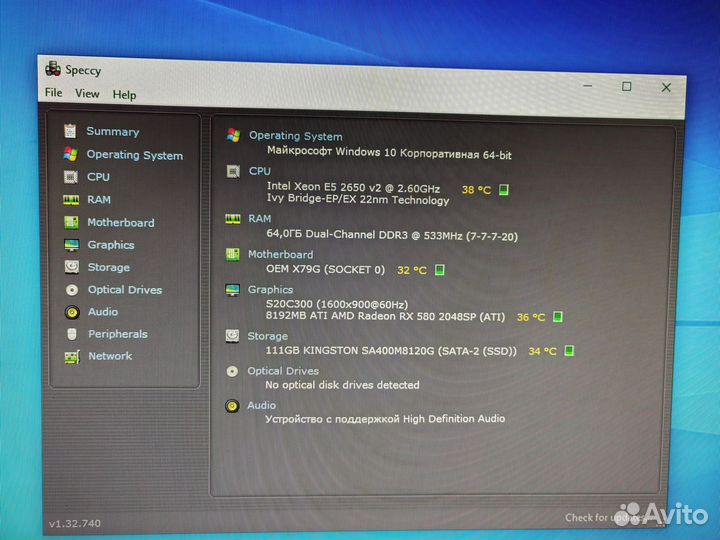Open the CPU section in sidebar
Viewport: 720px width, 540px height.
click(x=98, y=177)
